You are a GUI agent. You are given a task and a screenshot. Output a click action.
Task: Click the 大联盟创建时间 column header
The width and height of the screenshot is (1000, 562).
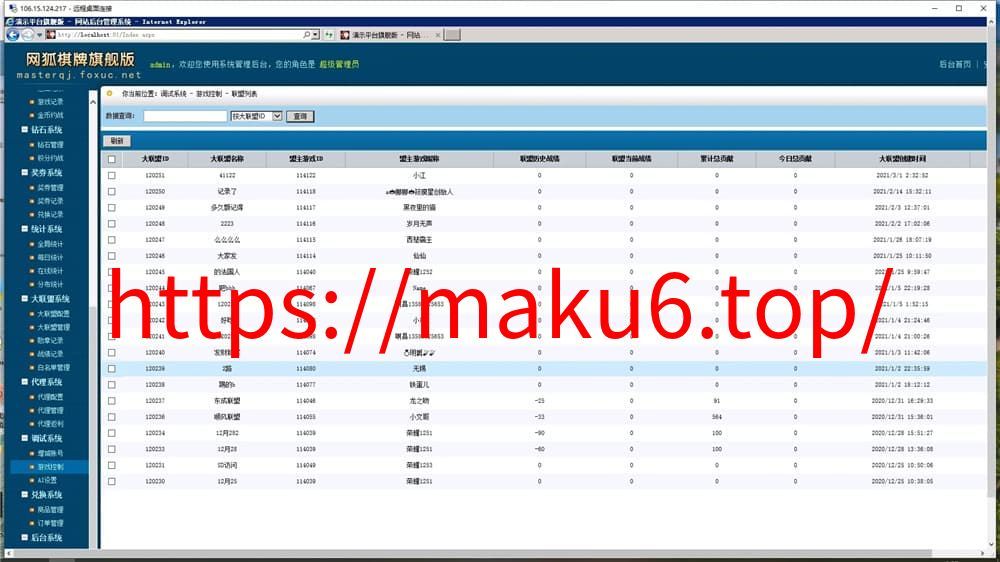(902, 159)
